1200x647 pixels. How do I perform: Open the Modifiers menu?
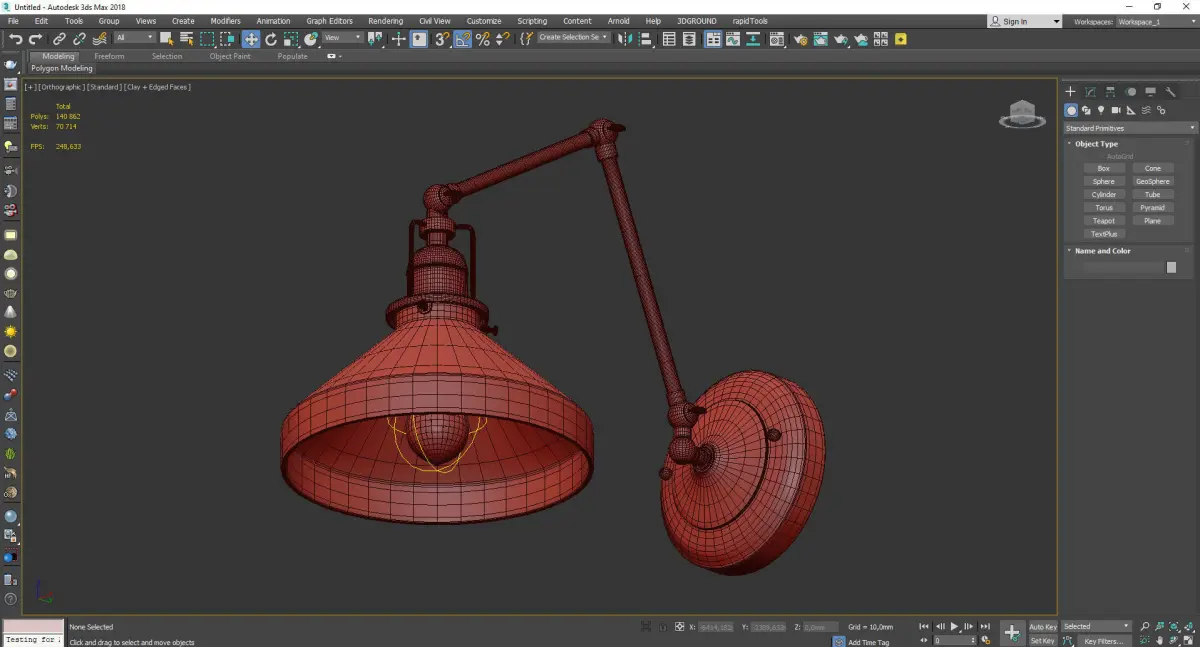click(225, 21)
